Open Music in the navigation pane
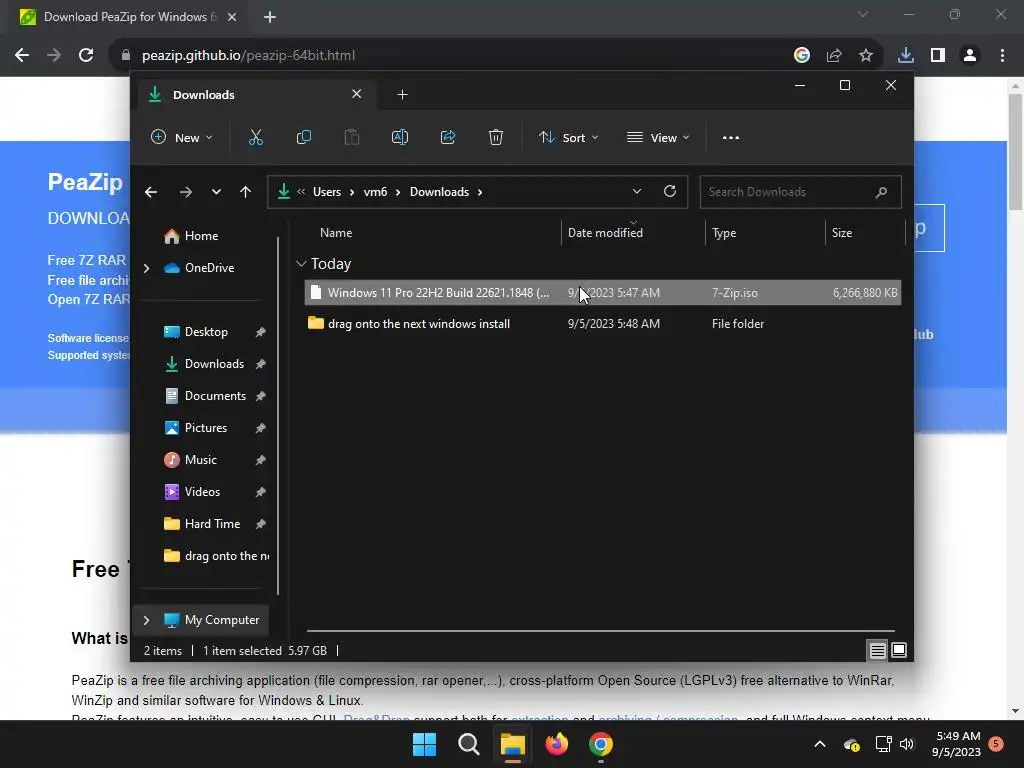The height and width of the screenshot is (768, 1024). coord(200,460)
